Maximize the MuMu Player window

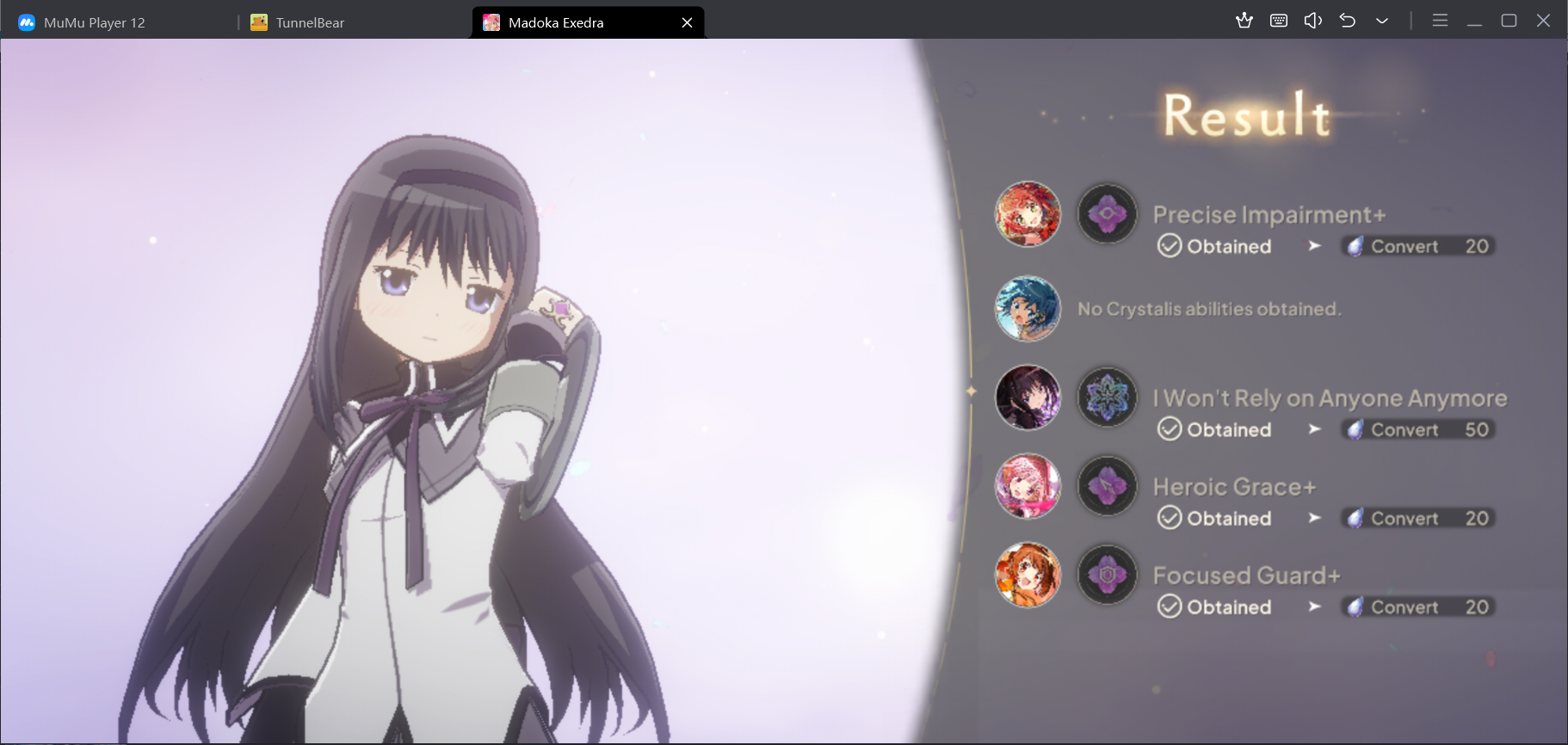coord(1509,21)
